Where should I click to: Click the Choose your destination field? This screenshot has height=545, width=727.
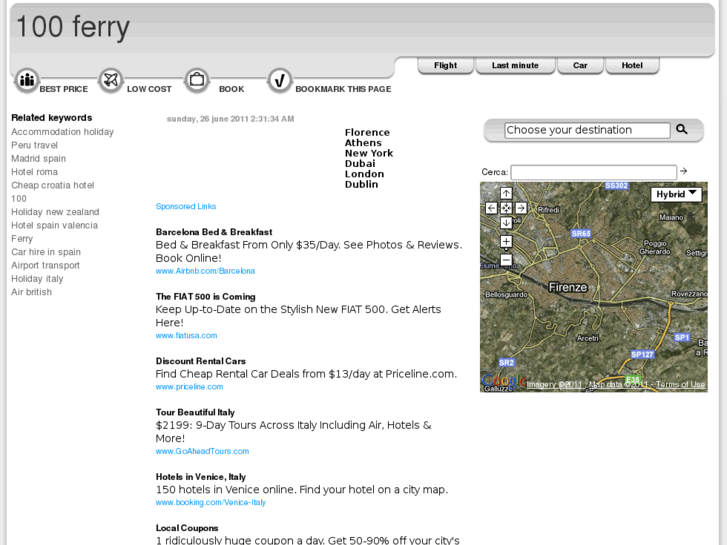[x=587, y=130]
